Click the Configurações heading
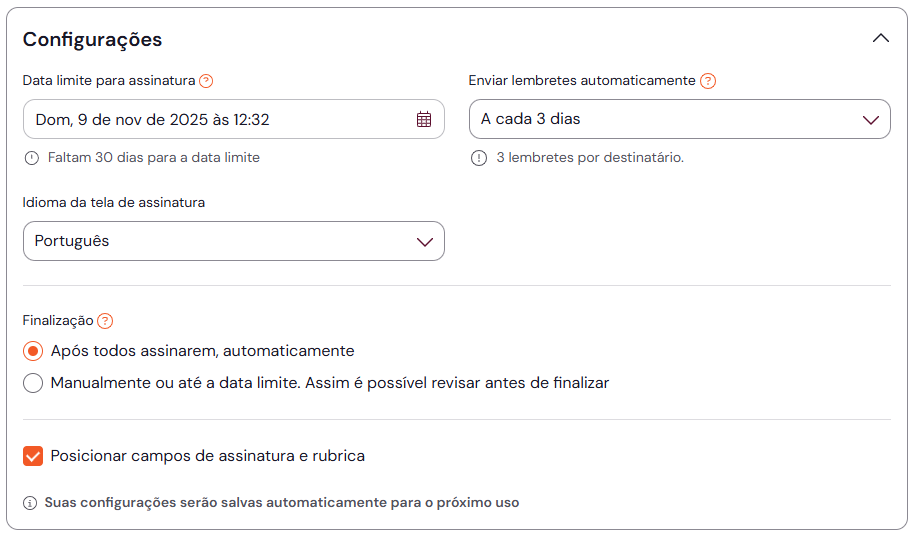Viewport: 912px width, 538px height. (x=92, y=39)
